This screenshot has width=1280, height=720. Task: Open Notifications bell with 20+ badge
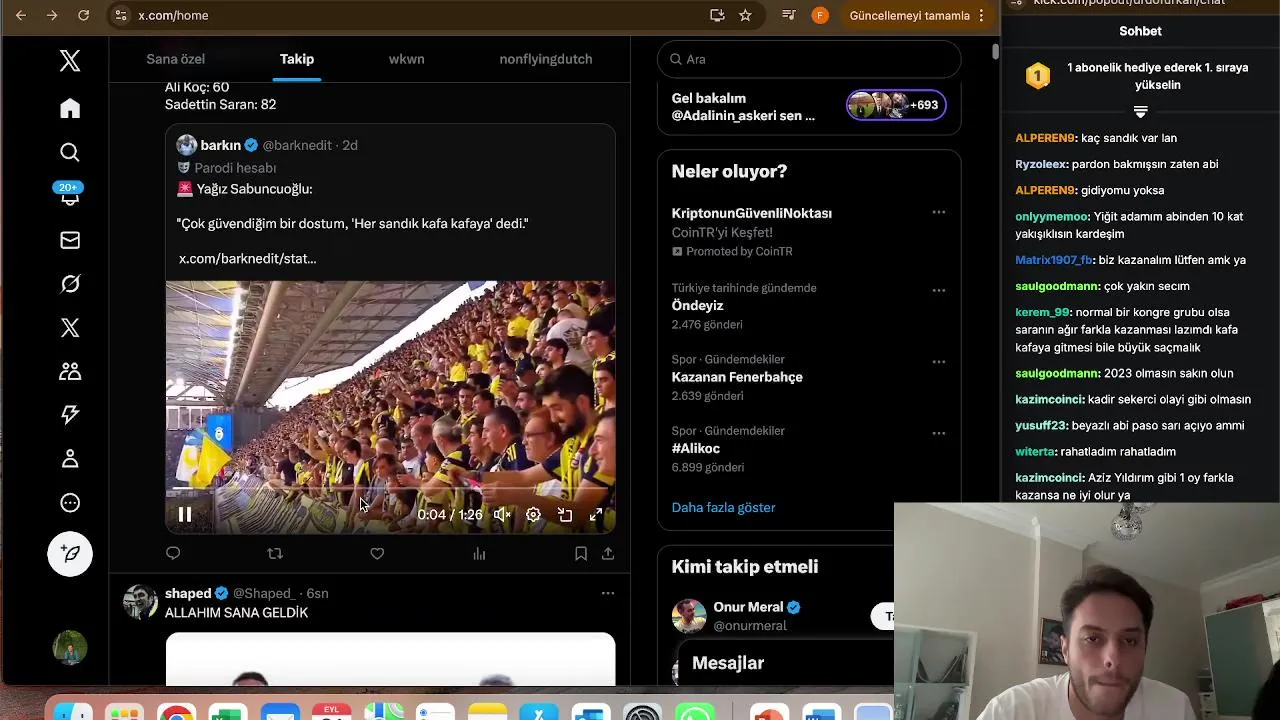(x=70, y=196)
